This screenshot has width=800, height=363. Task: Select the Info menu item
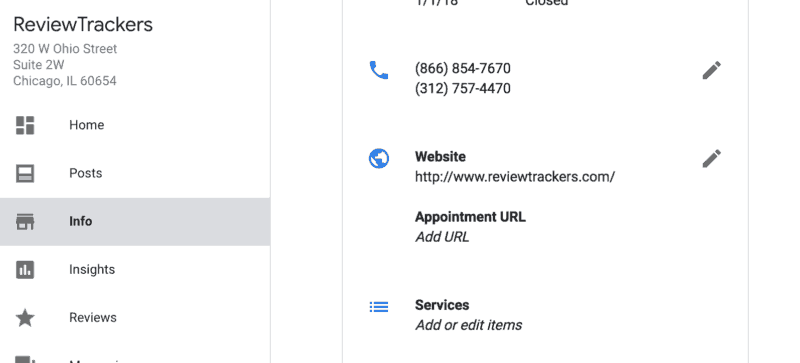point(135,222)
